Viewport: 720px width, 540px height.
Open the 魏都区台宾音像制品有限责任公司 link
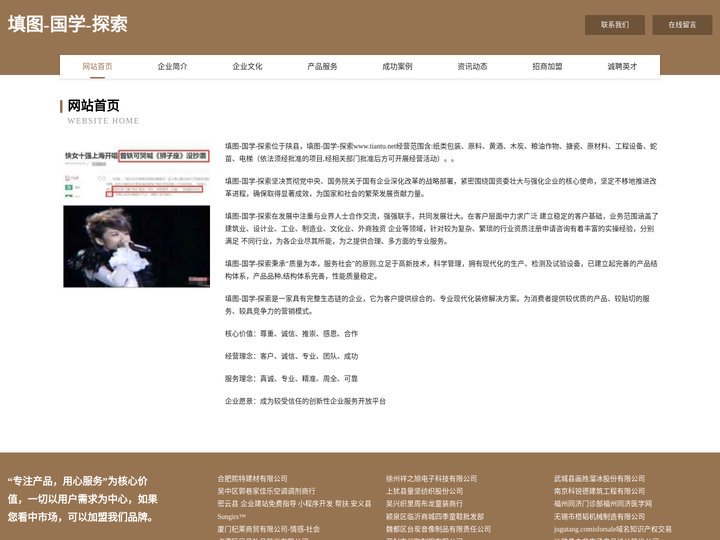[438, 529]
